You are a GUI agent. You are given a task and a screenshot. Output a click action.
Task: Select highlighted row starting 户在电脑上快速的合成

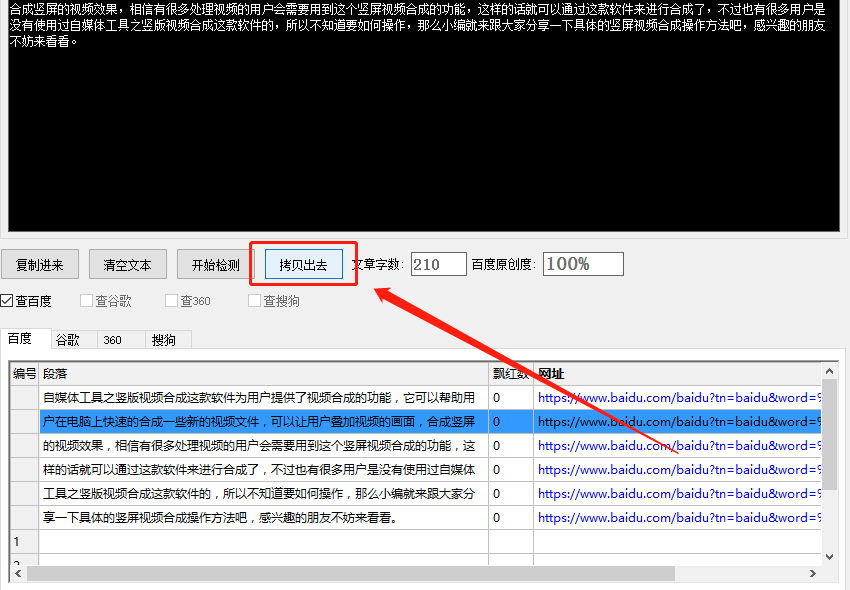coord(263,421)
